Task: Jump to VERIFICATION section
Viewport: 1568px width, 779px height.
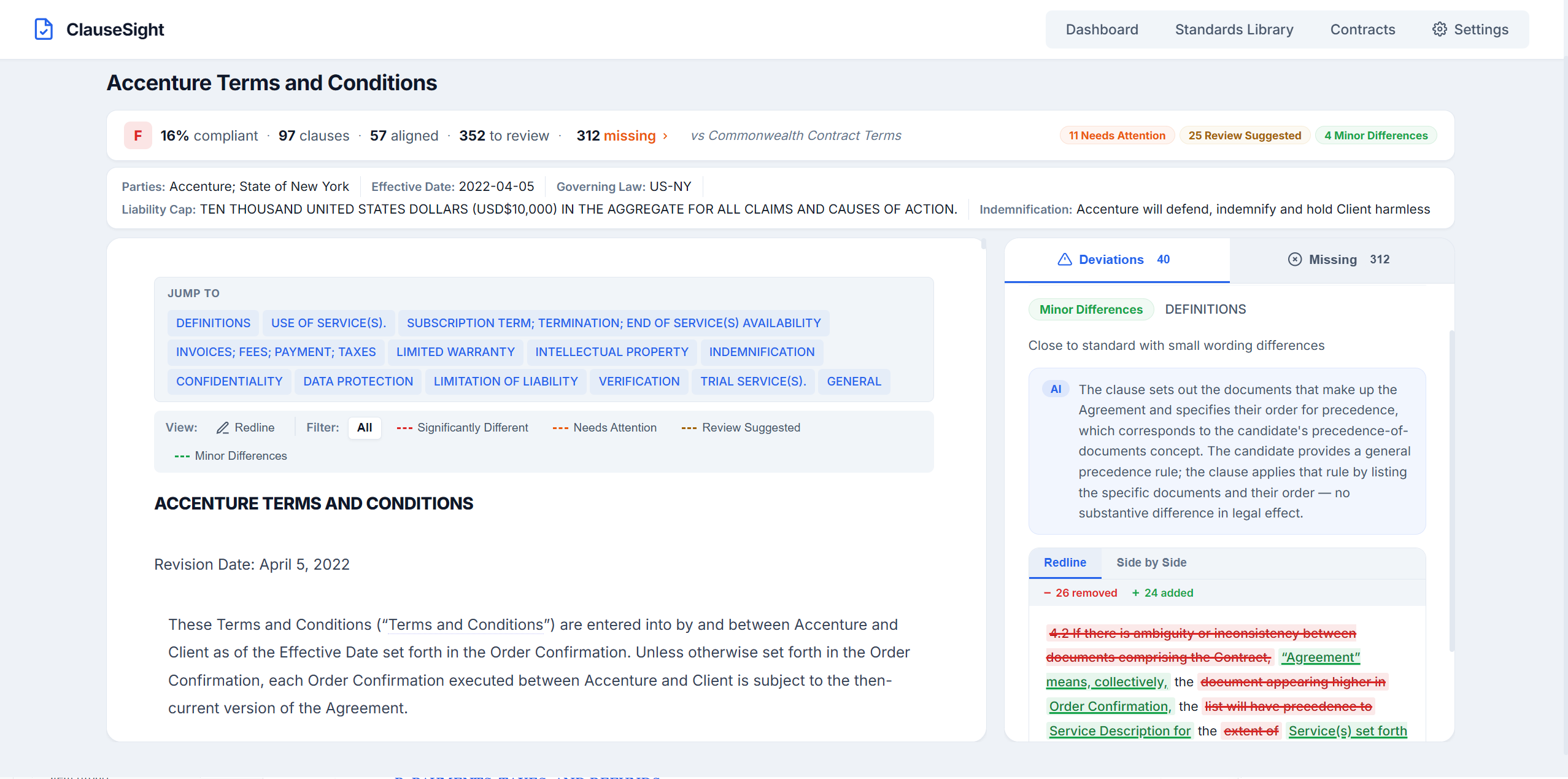Action: pos(639,381)
